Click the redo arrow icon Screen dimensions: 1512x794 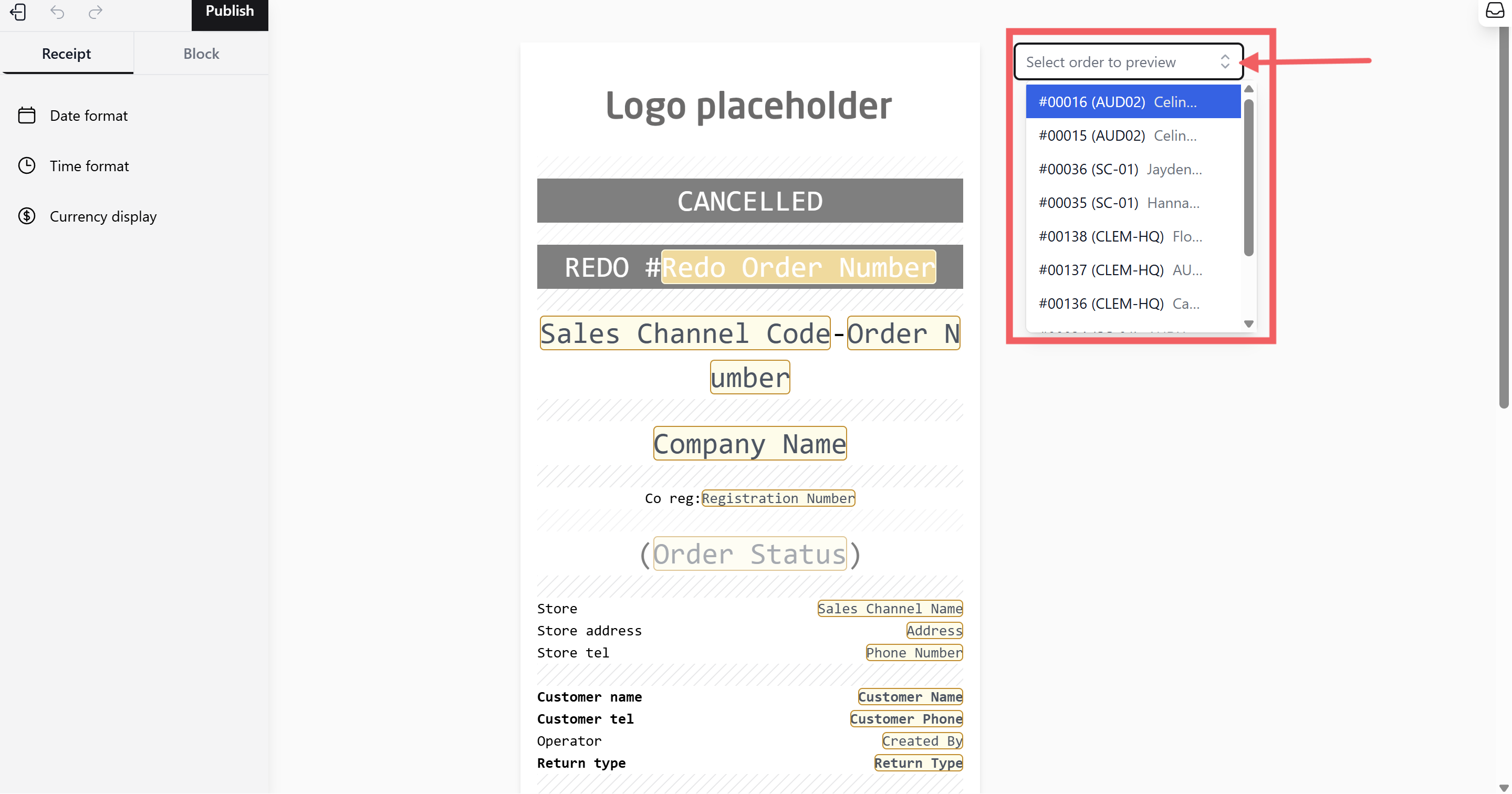pyautogui.click(x=96, y=12)
